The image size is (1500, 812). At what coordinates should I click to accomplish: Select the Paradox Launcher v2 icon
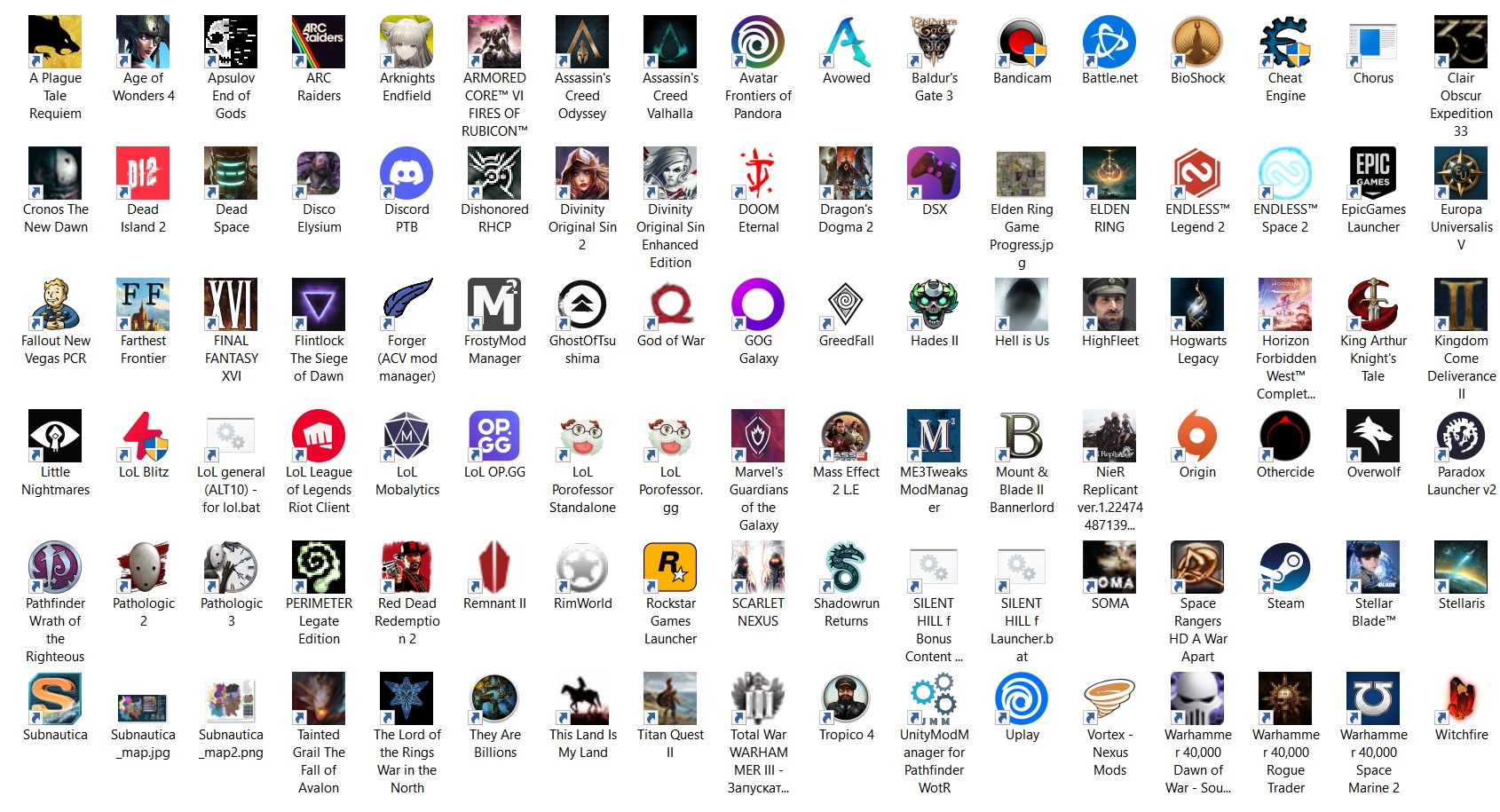(x=1461, y=436)
